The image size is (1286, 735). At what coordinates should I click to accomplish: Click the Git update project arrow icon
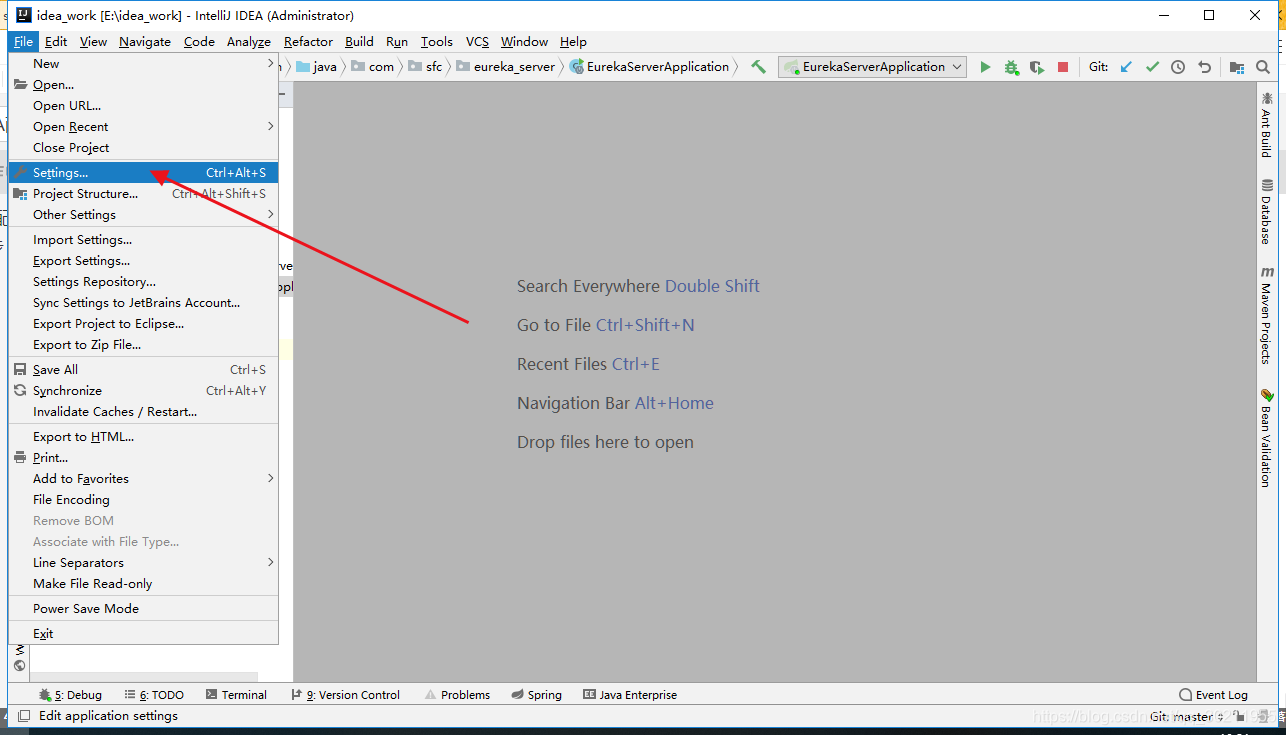1126,67
